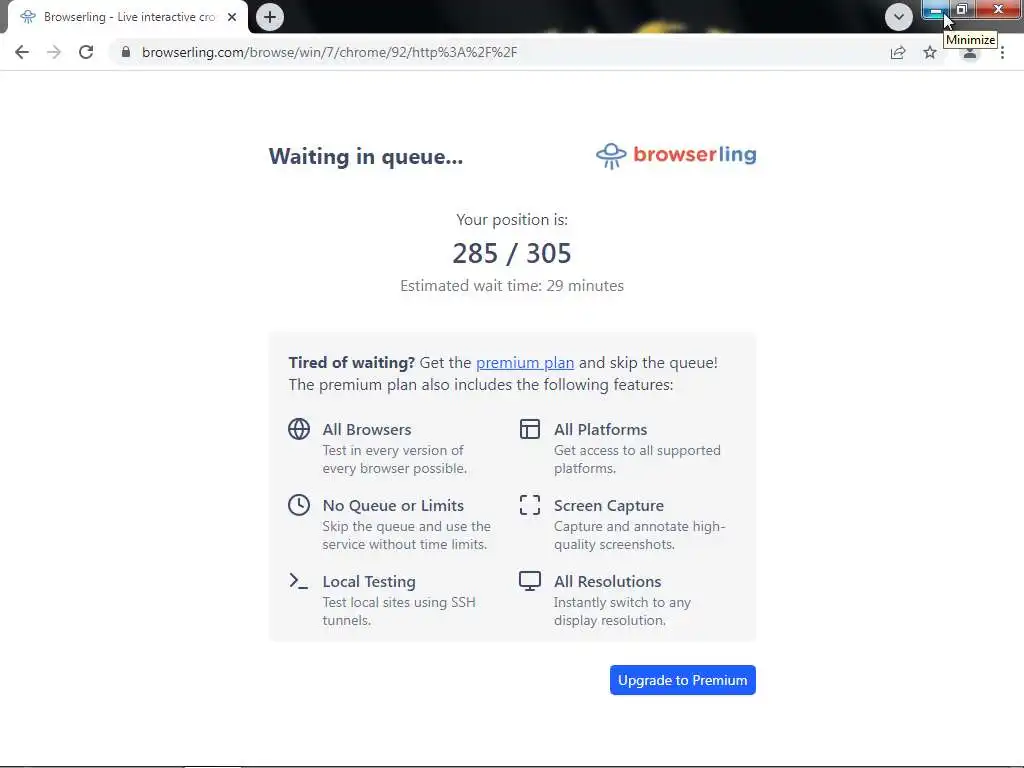The width and height of the screenshot is (1024, 768).
Task: Reload the Browserling page
Action: (x=86, y=52)
